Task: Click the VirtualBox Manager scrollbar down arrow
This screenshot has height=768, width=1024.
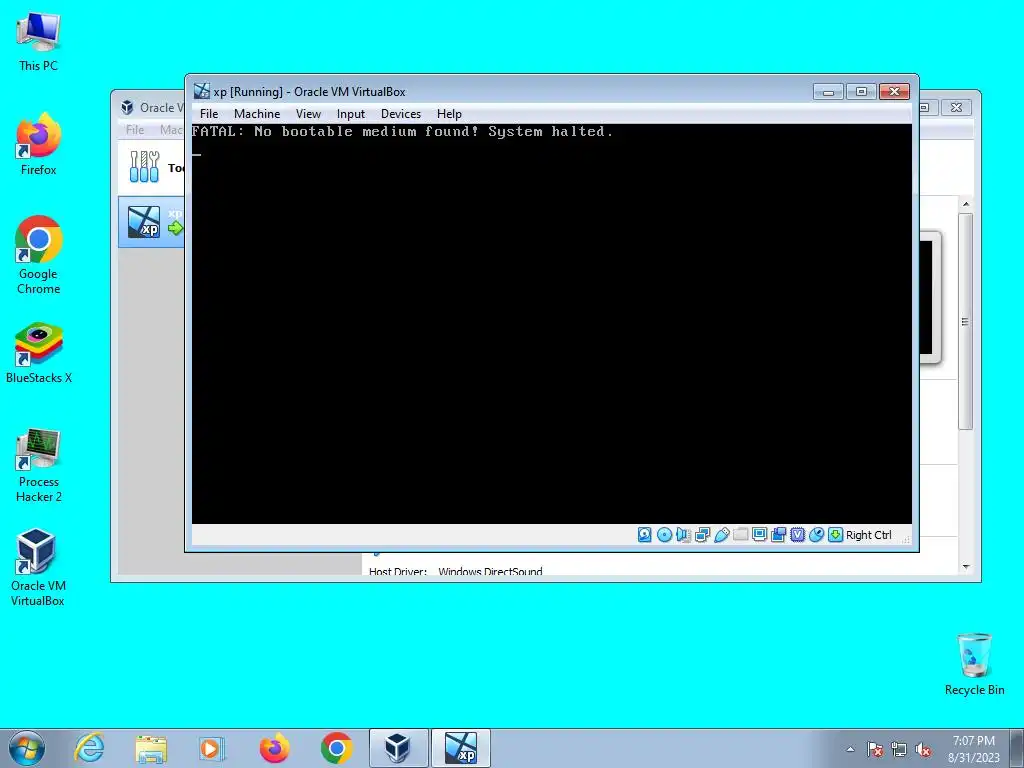Action: [x=966, y=567]
